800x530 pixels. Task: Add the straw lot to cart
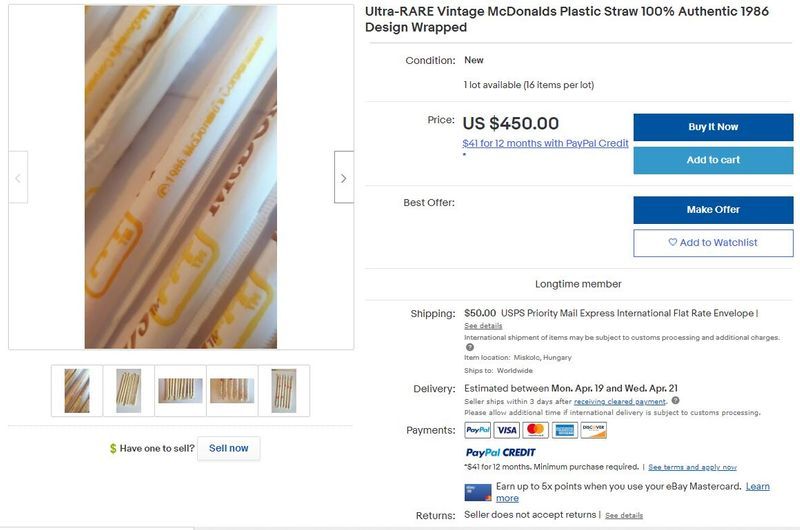coord(713,160)
